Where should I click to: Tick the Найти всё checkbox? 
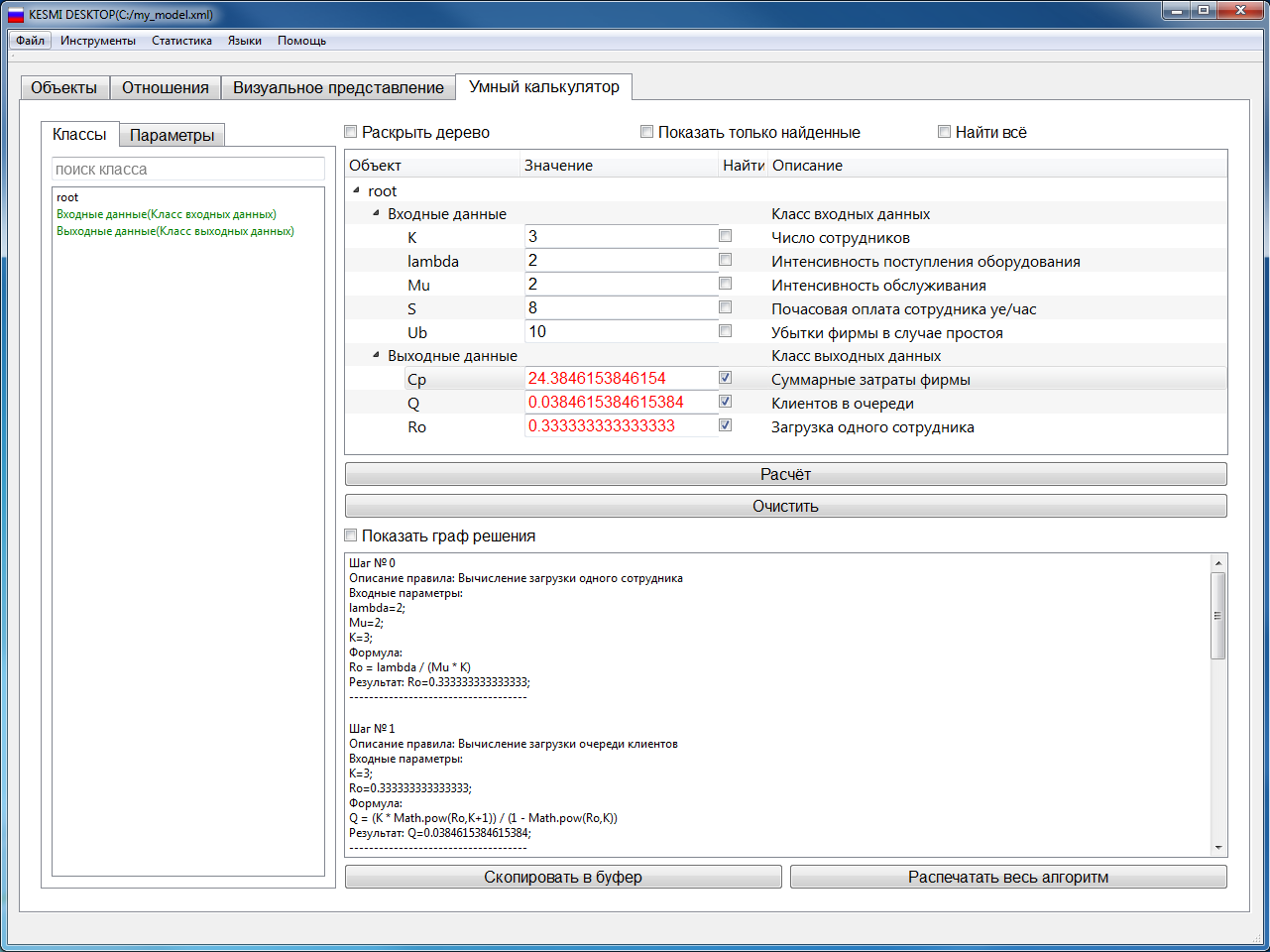[944, 132]
